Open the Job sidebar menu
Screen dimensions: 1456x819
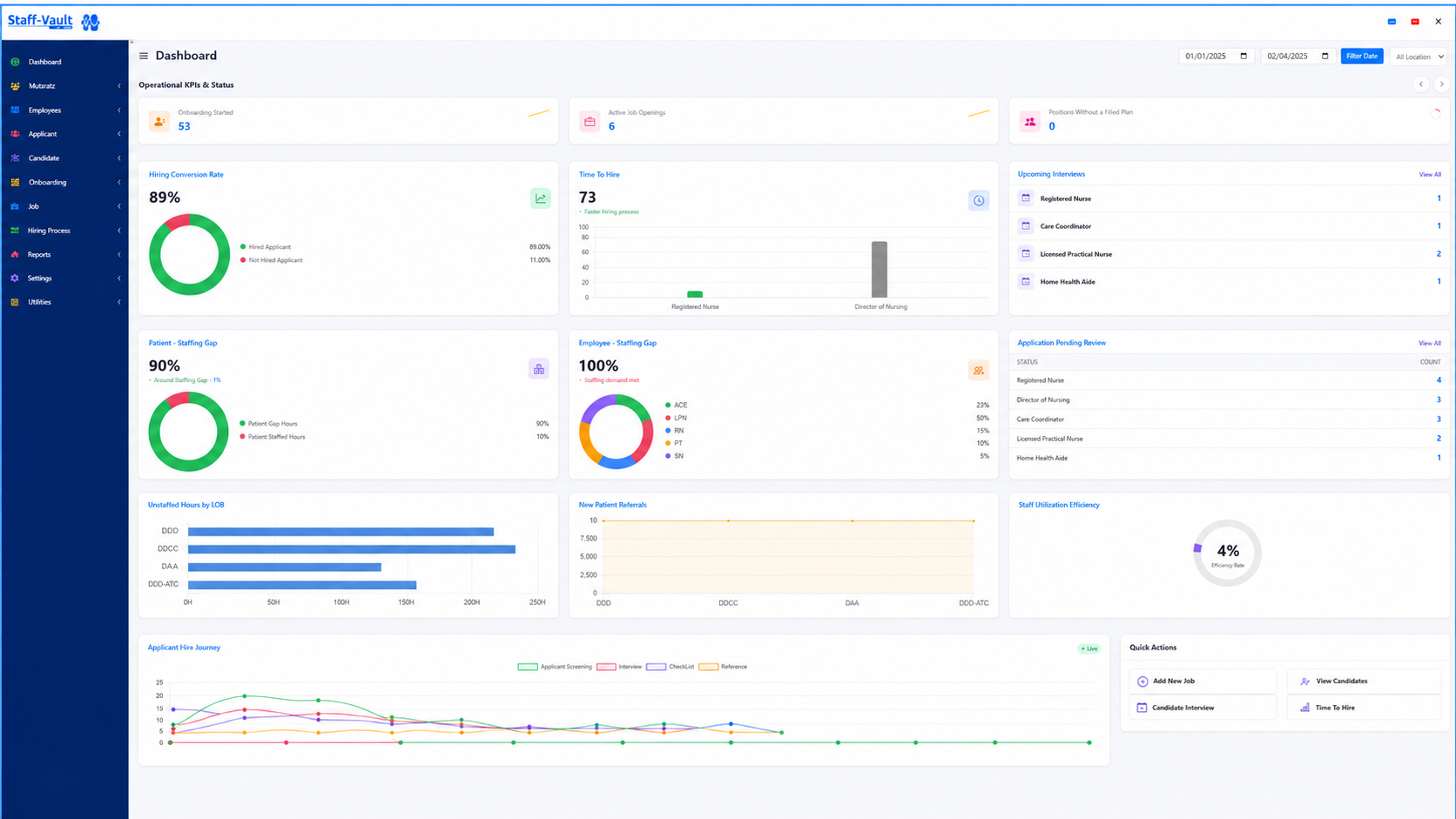(65, 206)
